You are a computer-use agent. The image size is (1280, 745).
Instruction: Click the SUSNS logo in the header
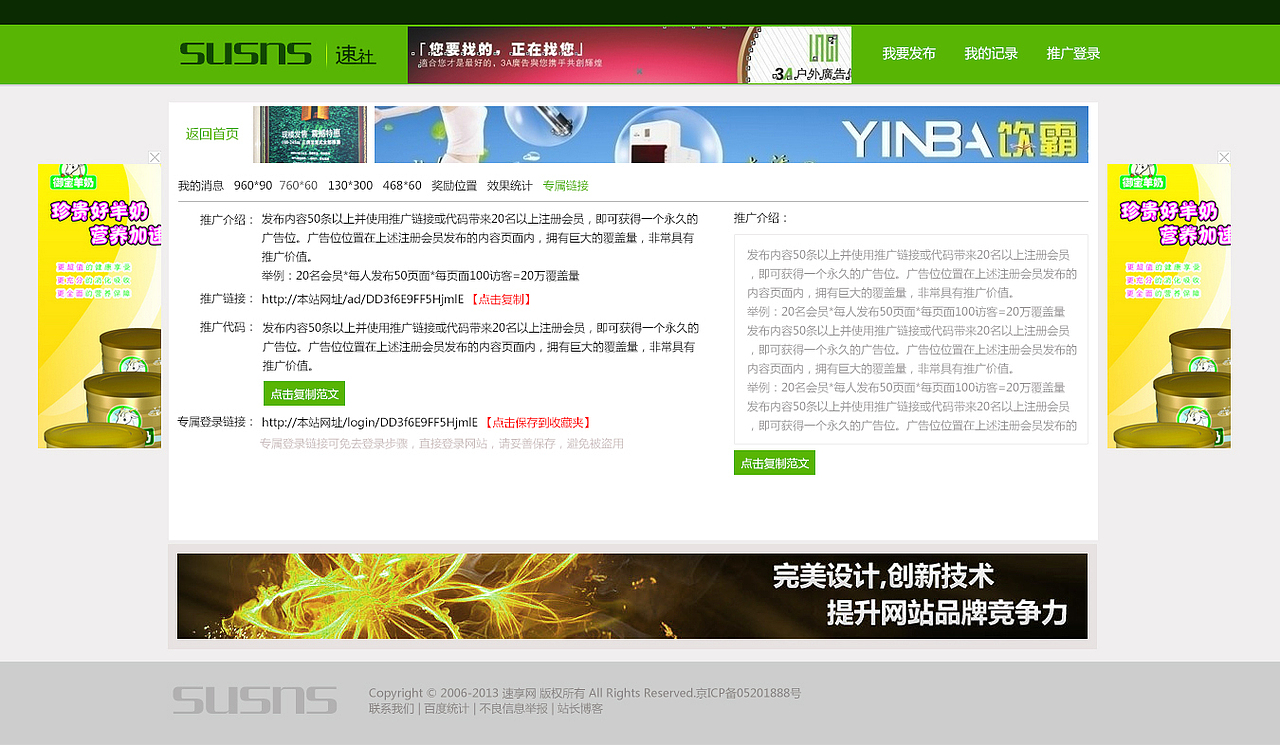pos(245,52)
